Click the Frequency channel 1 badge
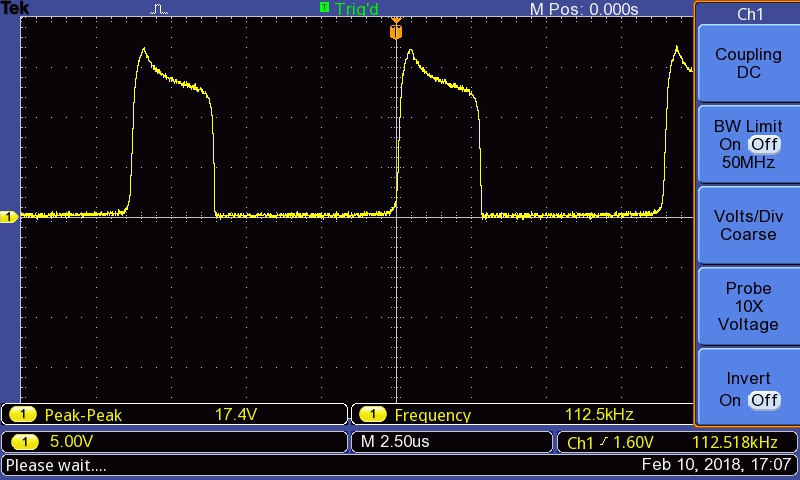The height and width of the screenshot is (480, 800). (x=372, y=415)
